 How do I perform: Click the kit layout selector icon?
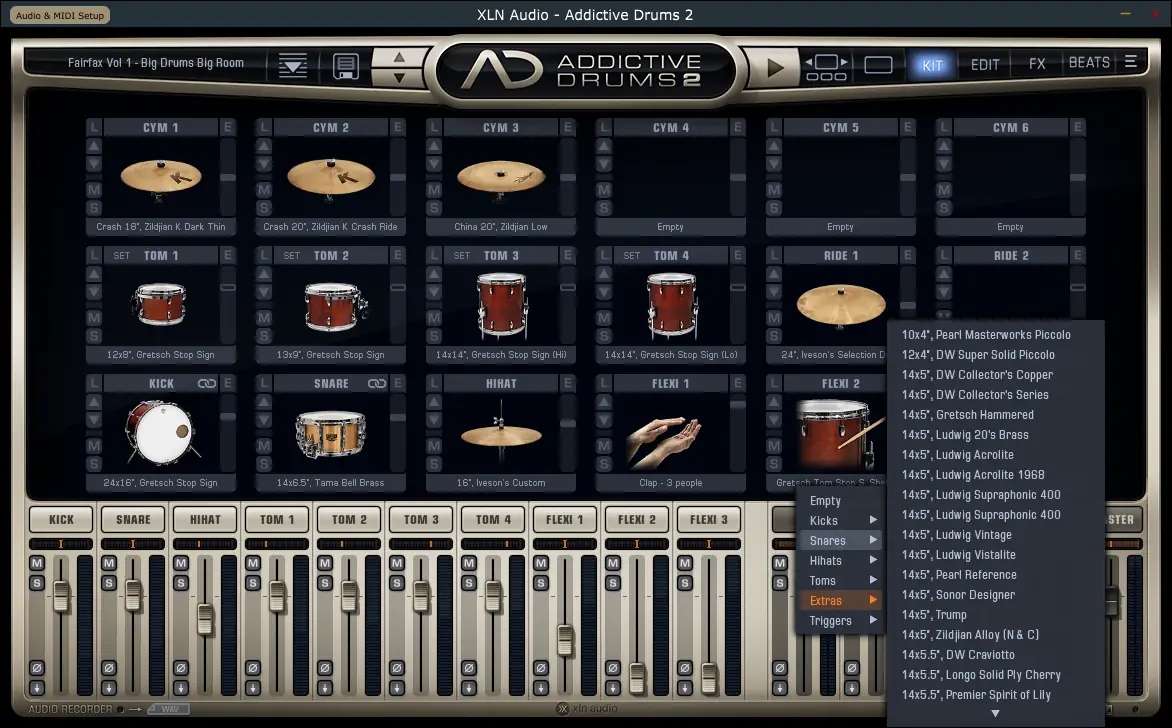[x=826, y=67]
